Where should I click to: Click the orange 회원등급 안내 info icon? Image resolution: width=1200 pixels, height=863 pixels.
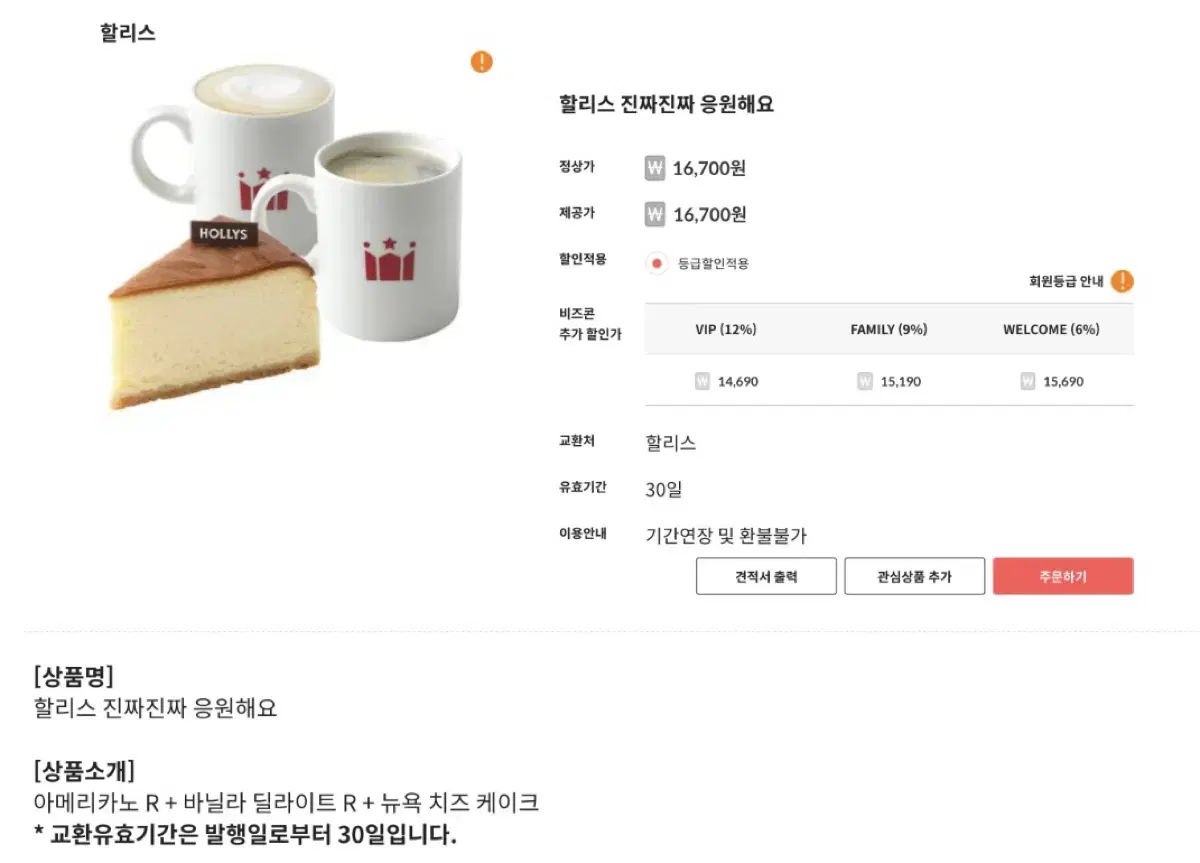[1122, 281]
